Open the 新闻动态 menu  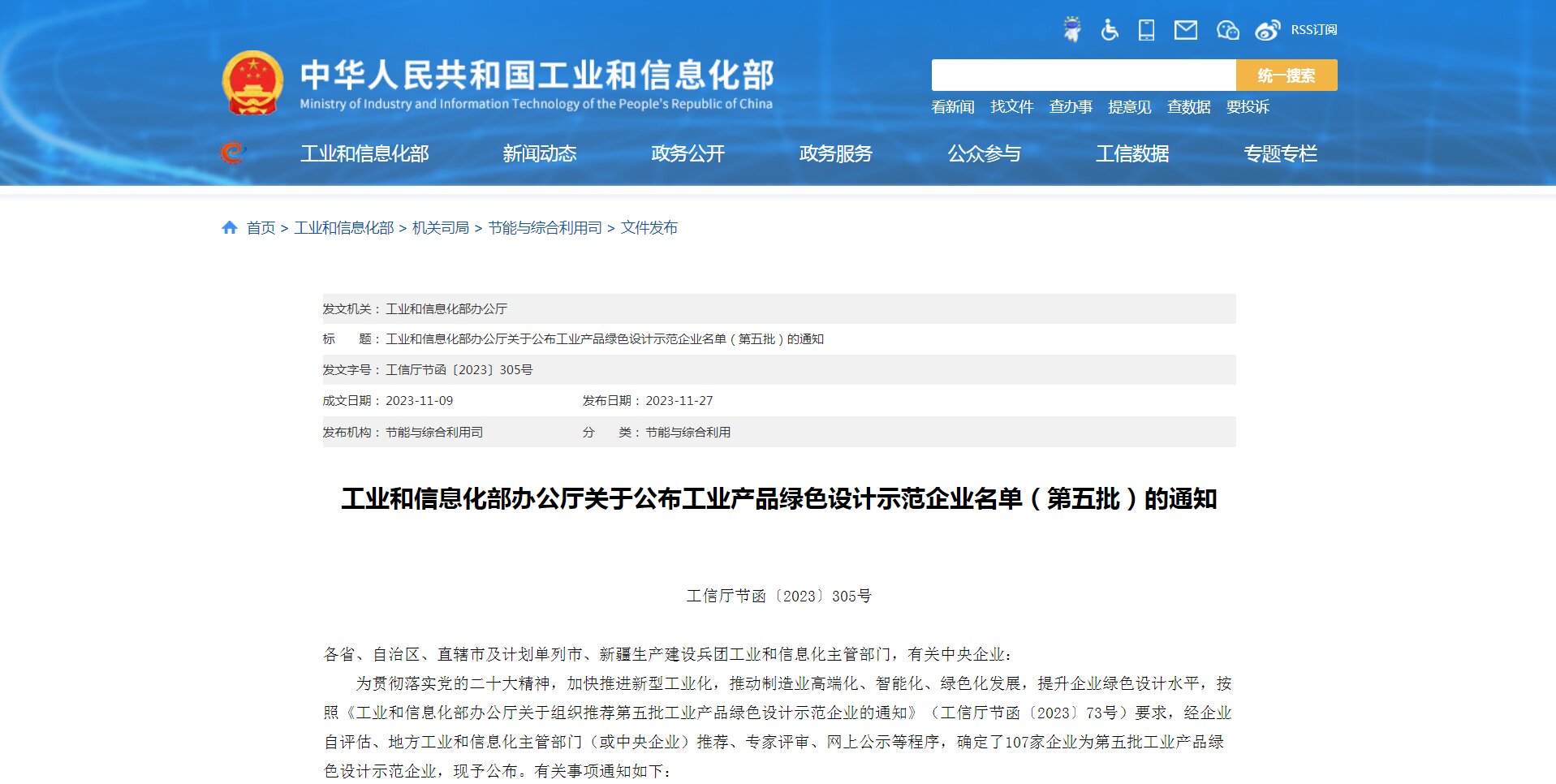(x=540, y=153)
